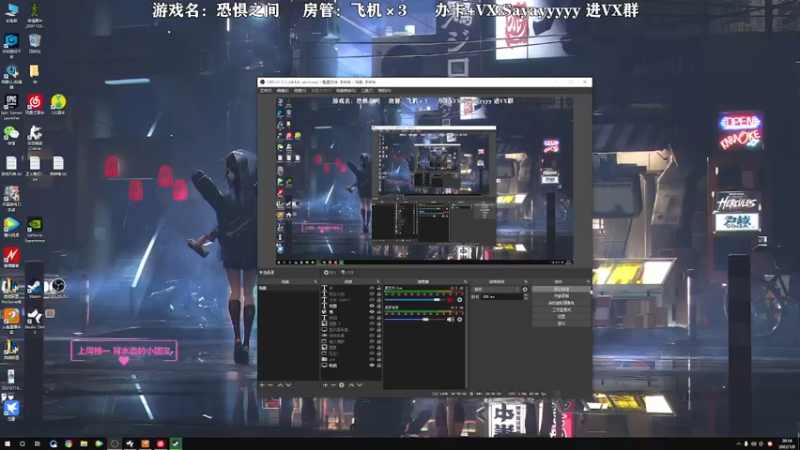Toggle visibility eye of the browser (globe) source
Screen dimensions: 800x450
[372, 312]
